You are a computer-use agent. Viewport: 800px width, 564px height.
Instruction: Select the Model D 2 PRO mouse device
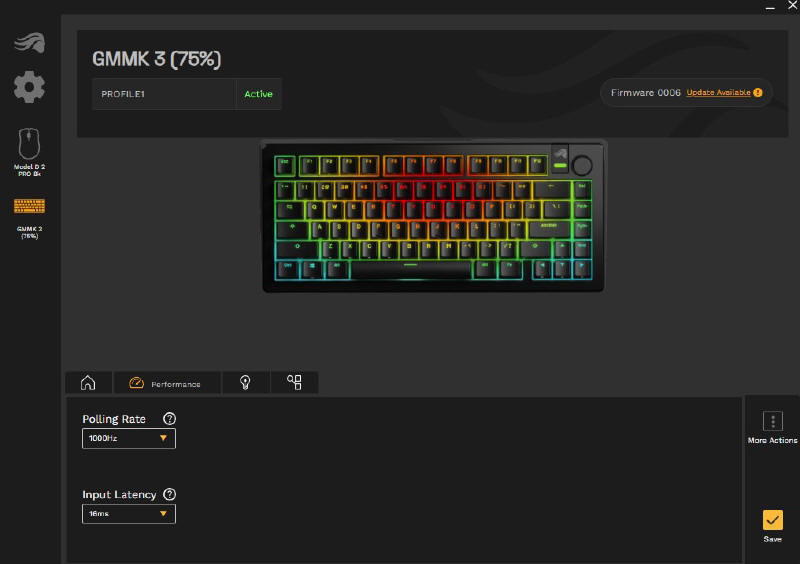tap(29, 152)
